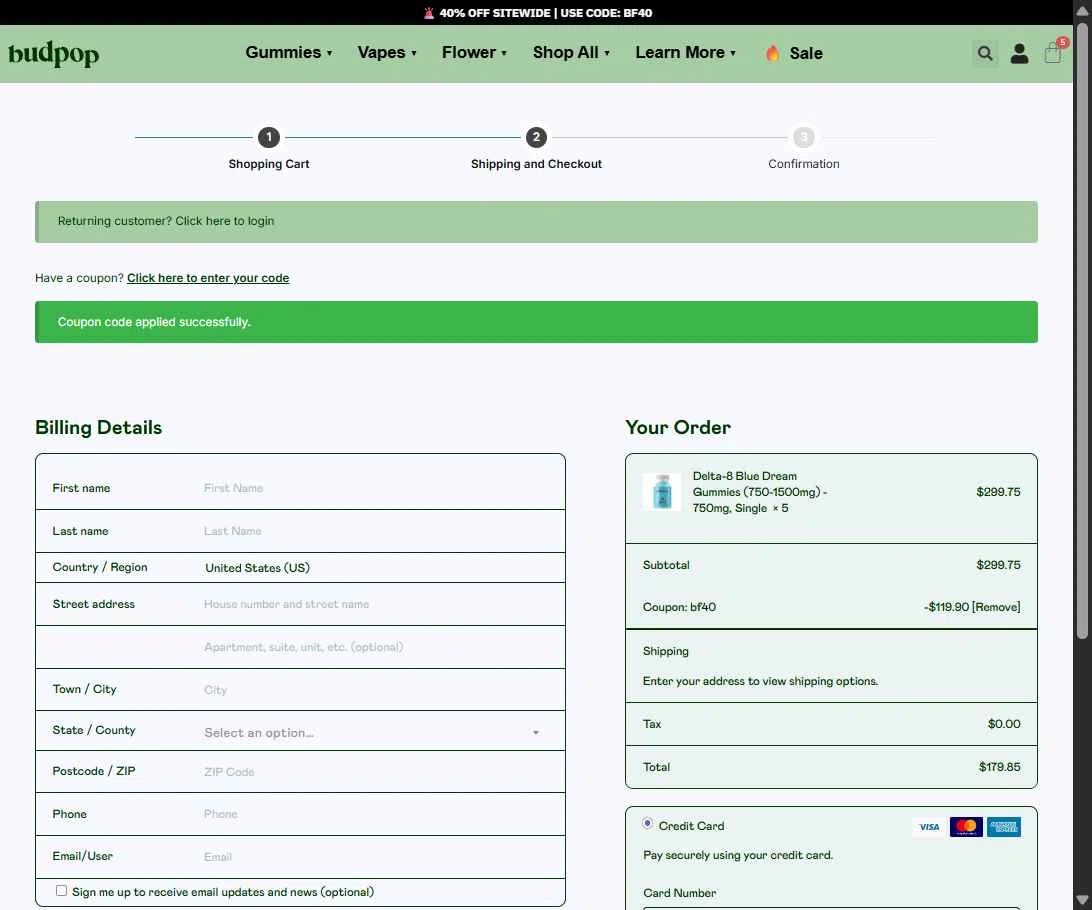
Task: Expand the Learn More menu
Action: [x=685, y=52]
